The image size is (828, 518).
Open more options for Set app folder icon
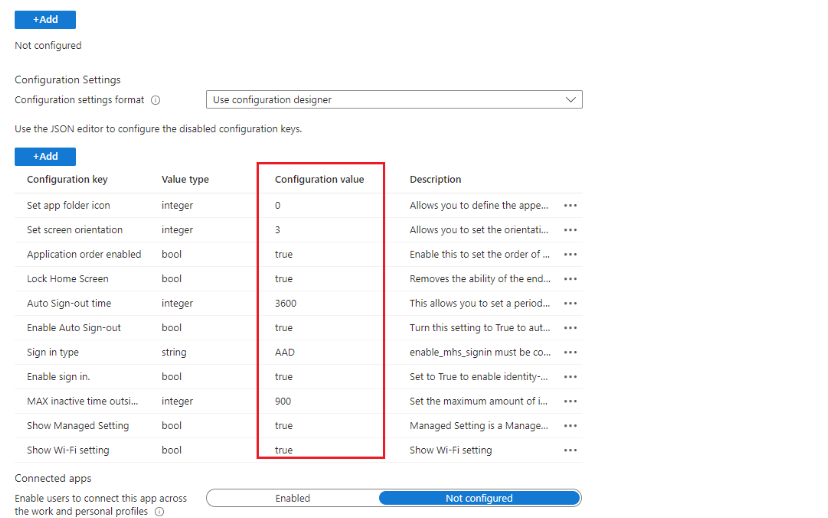(570, 206)
